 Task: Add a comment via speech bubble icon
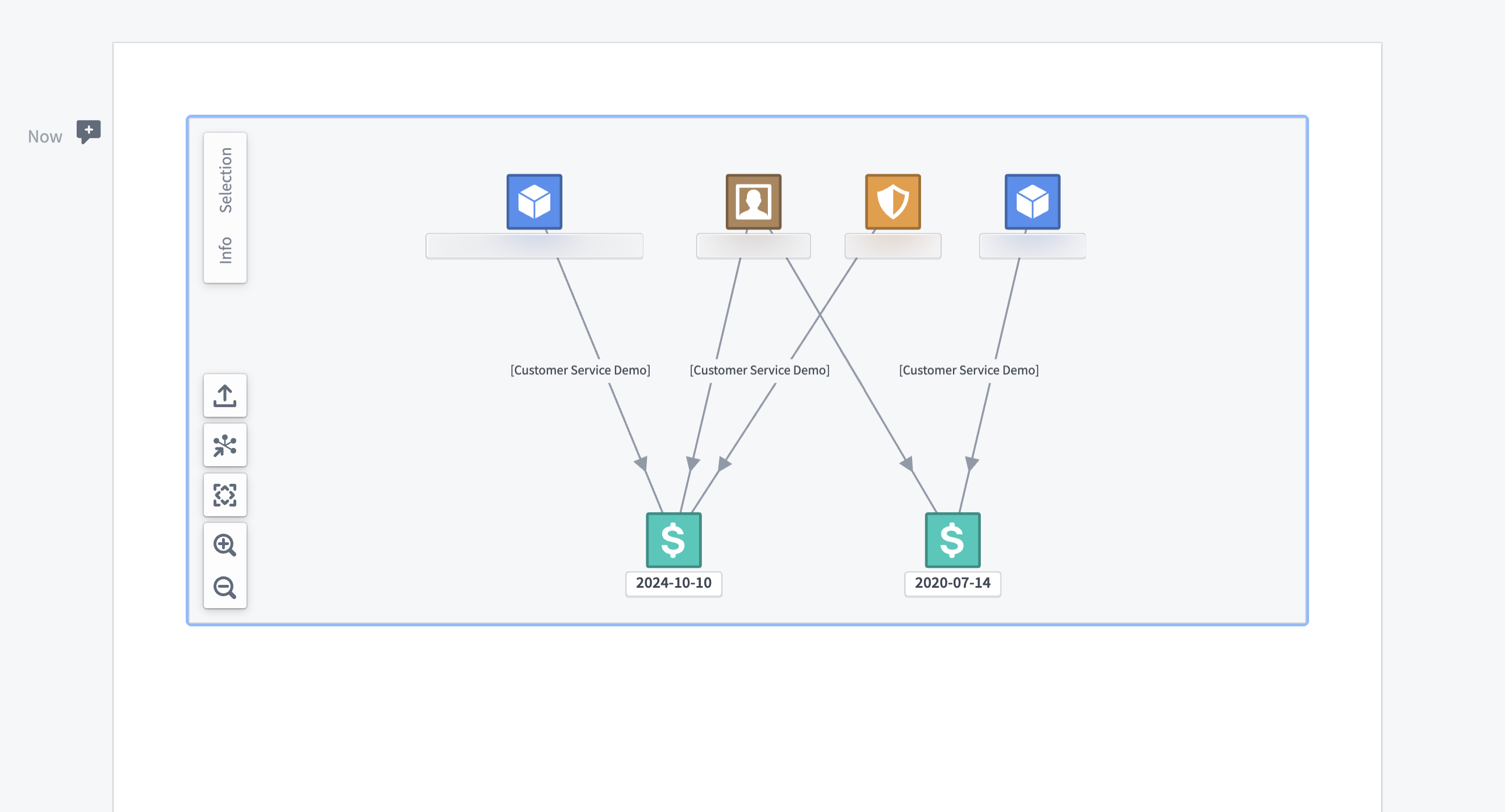click(x=89, y=132)
